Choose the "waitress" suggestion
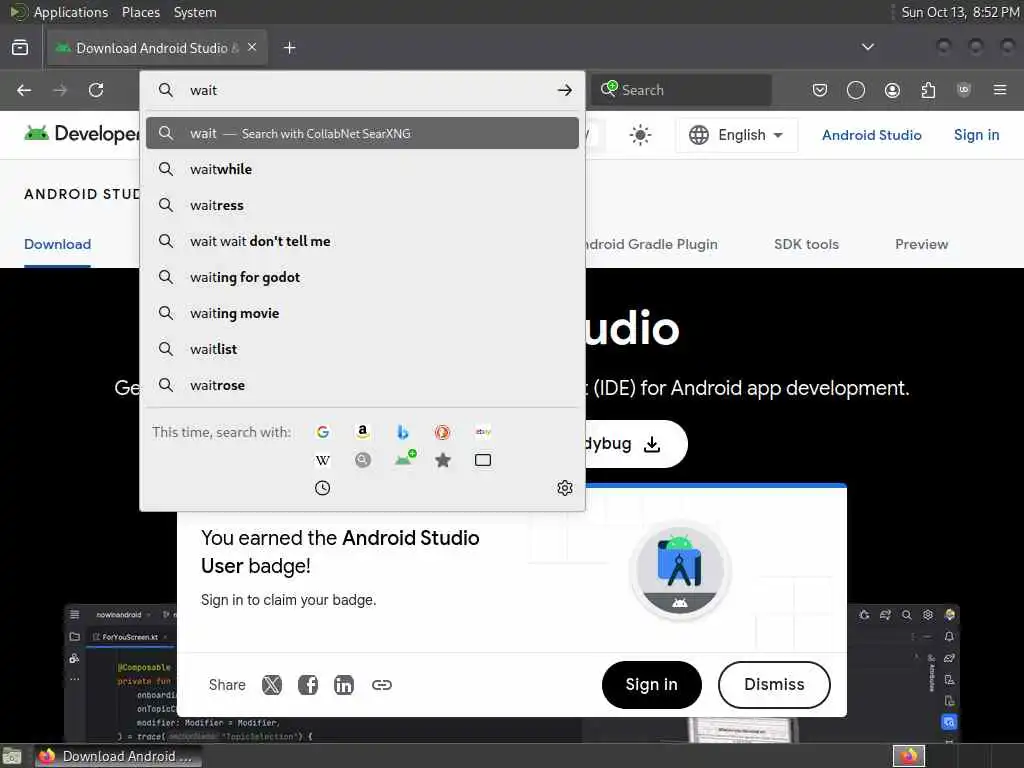Image resolution: width=1024 pixels, height=768 pixels. [362, 205]
